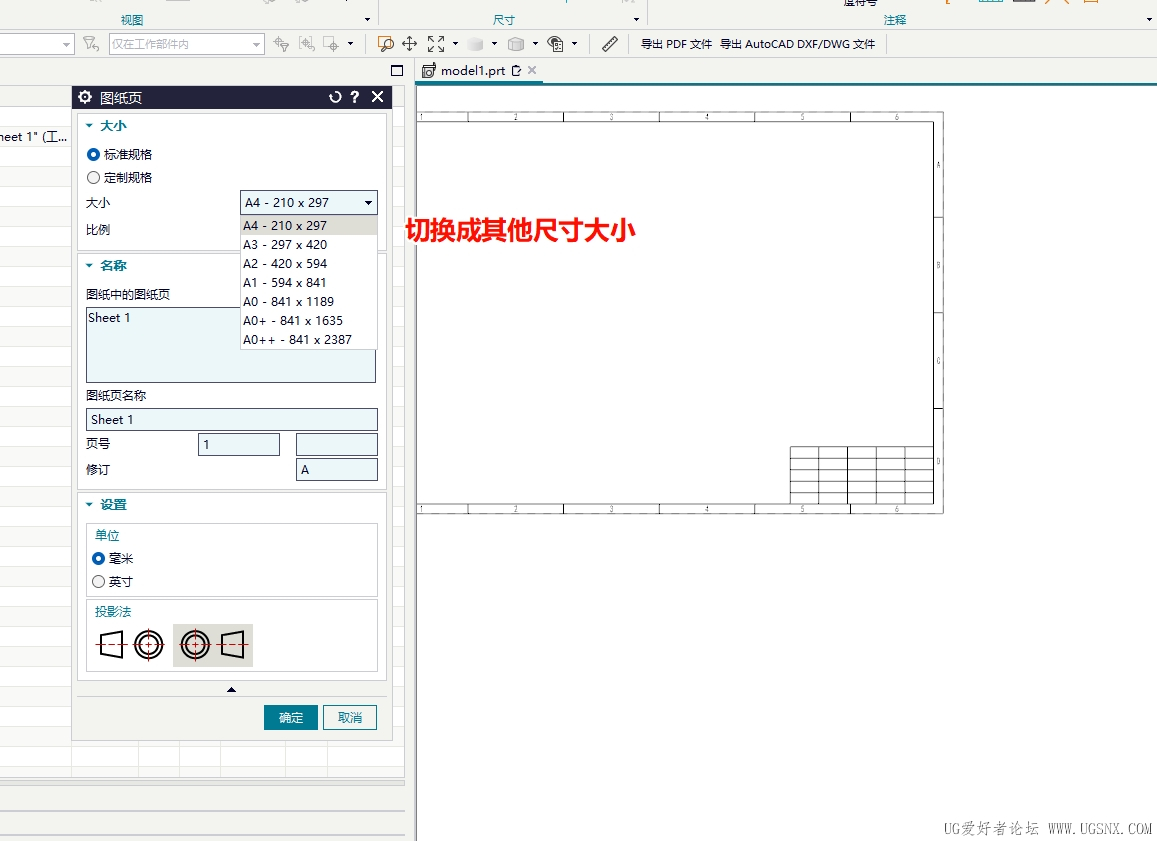1157x841 pixels.
Task: Collapse the 设置 section
Action: pyautogui.click(x=89, y=505)
